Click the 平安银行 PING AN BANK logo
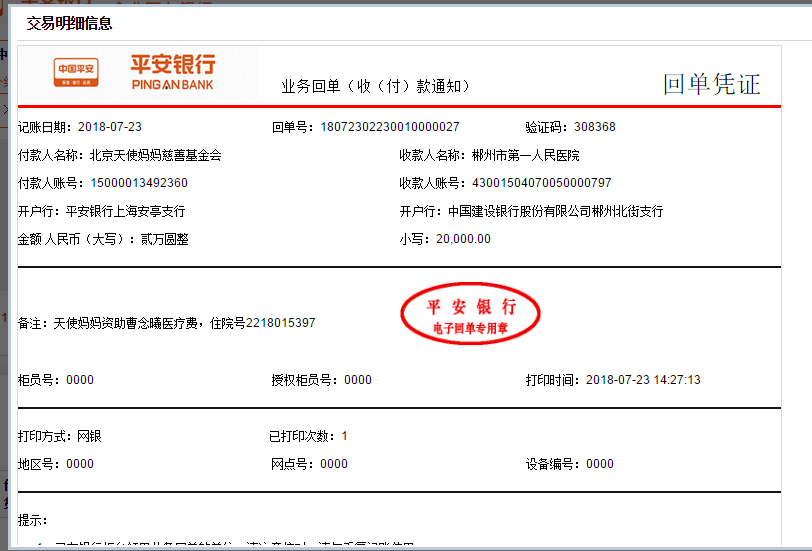The height and width of the screenshot is (551, 812). (x=172, y=72)
